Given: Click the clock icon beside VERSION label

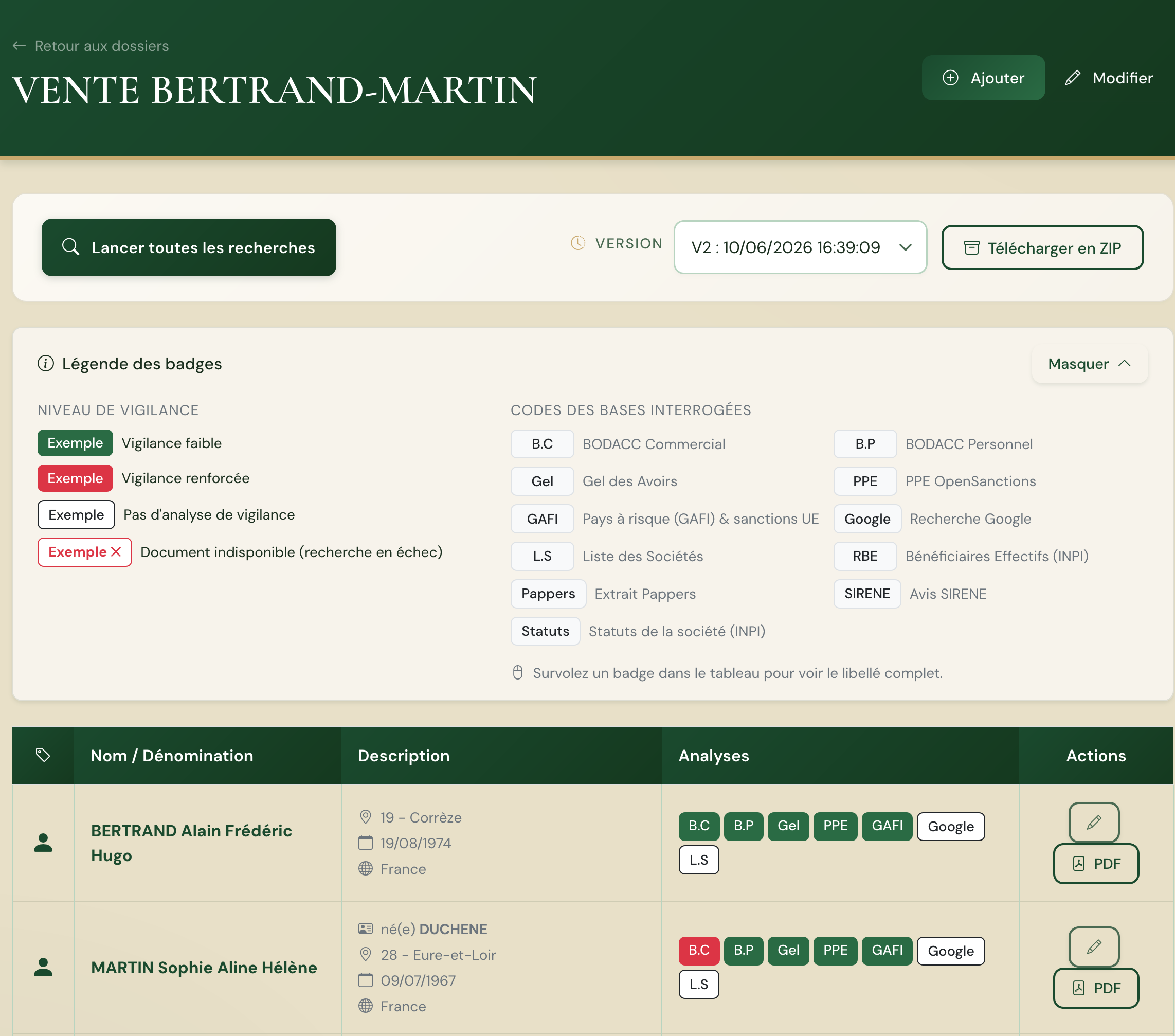Looking at the screenshot, I should (x=577, y=243).
